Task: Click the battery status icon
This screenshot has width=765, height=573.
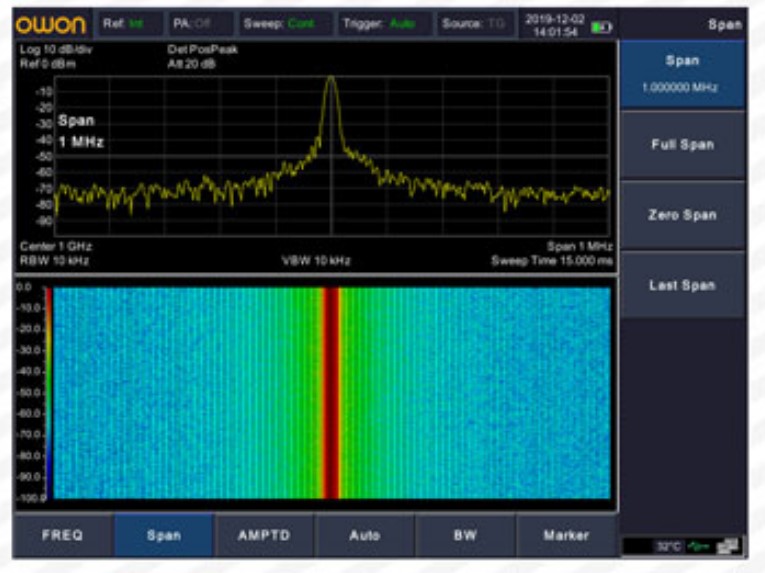Action: coord(602,27)
